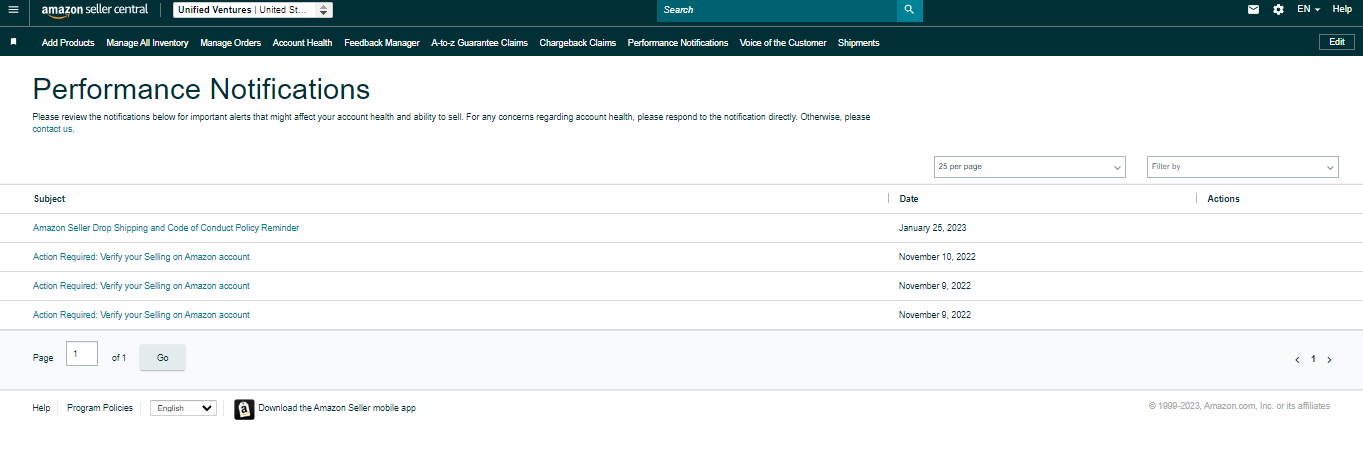Click the footer Help link
The width and height of the screenshot is (1363, 457).
click(41, 408)
